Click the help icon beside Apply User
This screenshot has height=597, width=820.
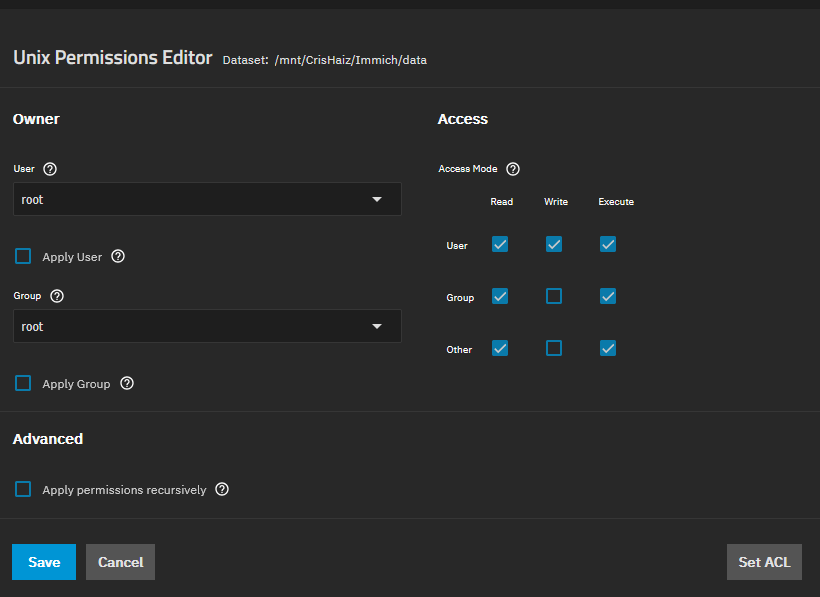tap(118, 257)
